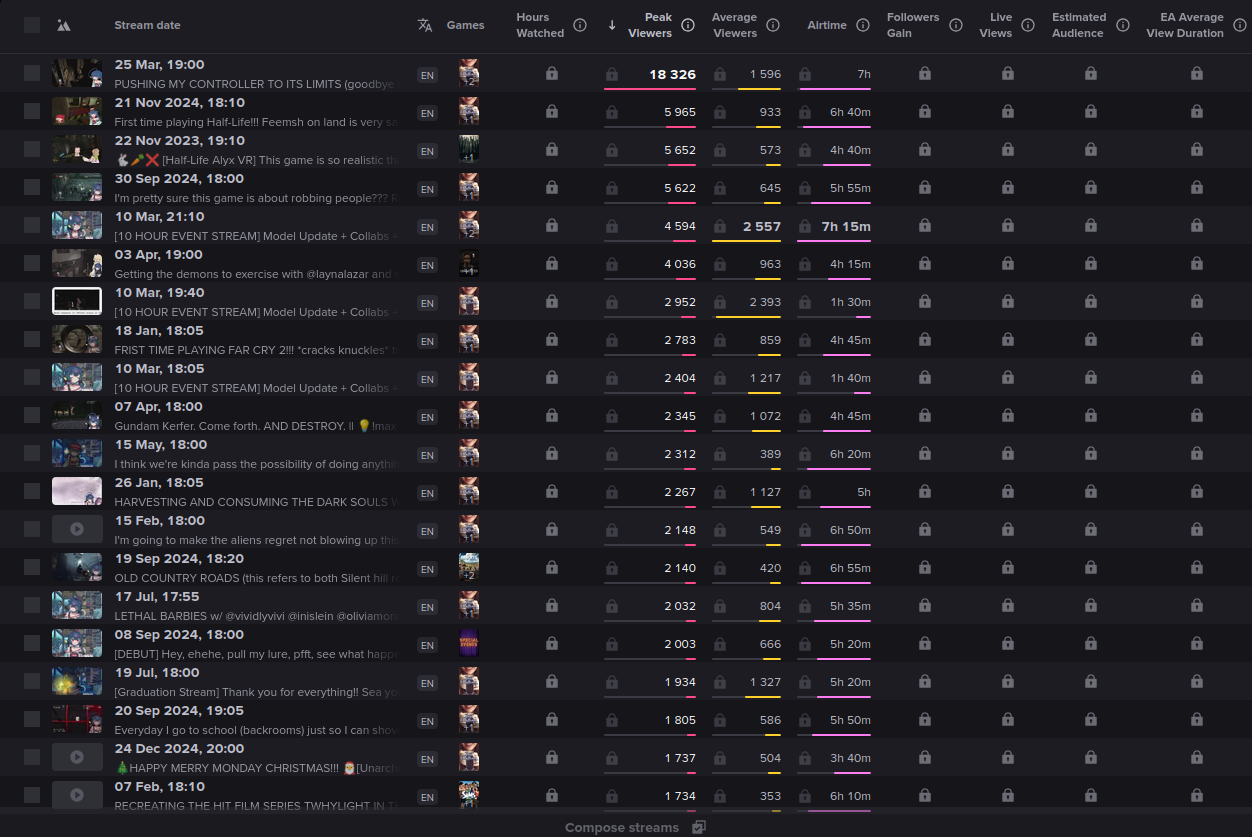Toggle the select-all checkbox in header
Image resolution: width=1252 pixels, height=837 pixels.
coord(32,25)
